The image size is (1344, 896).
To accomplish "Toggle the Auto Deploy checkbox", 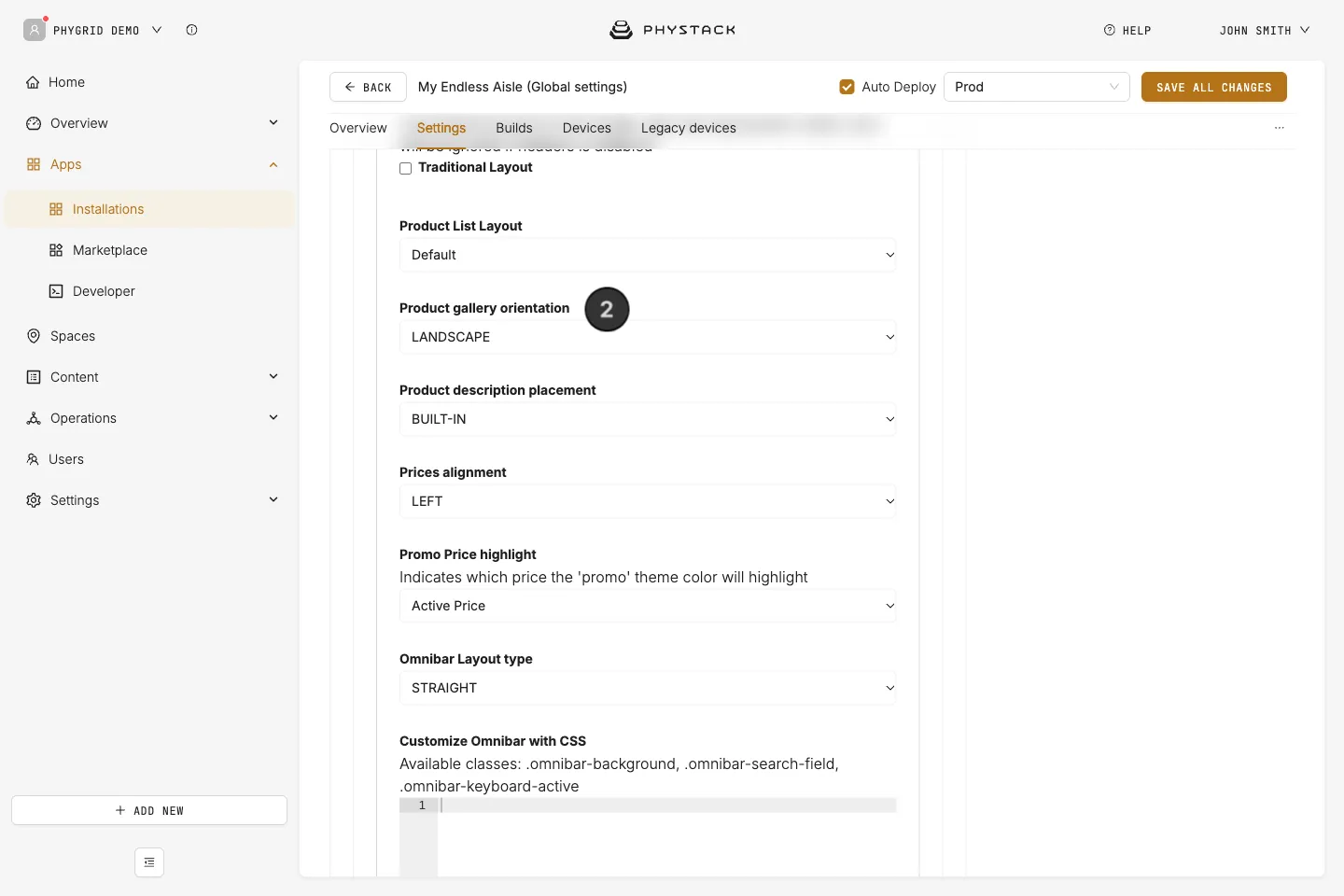I will 847,87.
